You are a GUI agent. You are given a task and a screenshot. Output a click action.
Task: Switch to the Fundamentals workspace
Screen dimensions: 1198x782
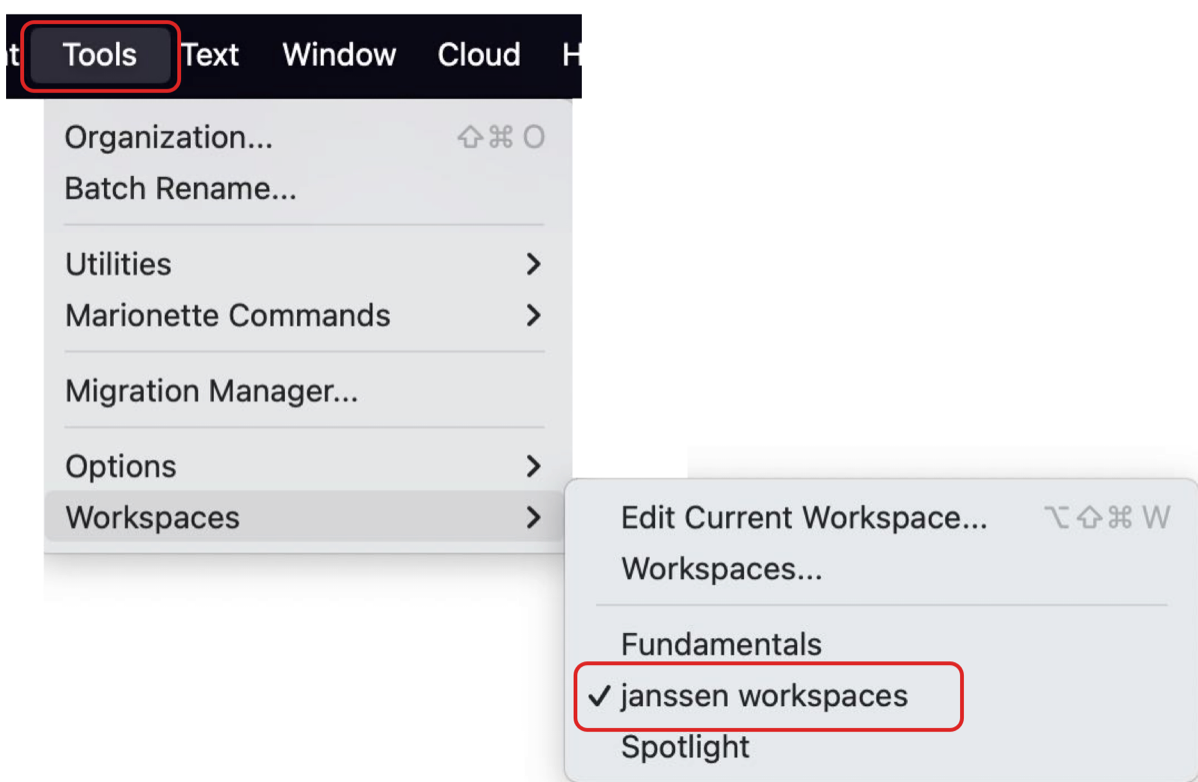721,644
